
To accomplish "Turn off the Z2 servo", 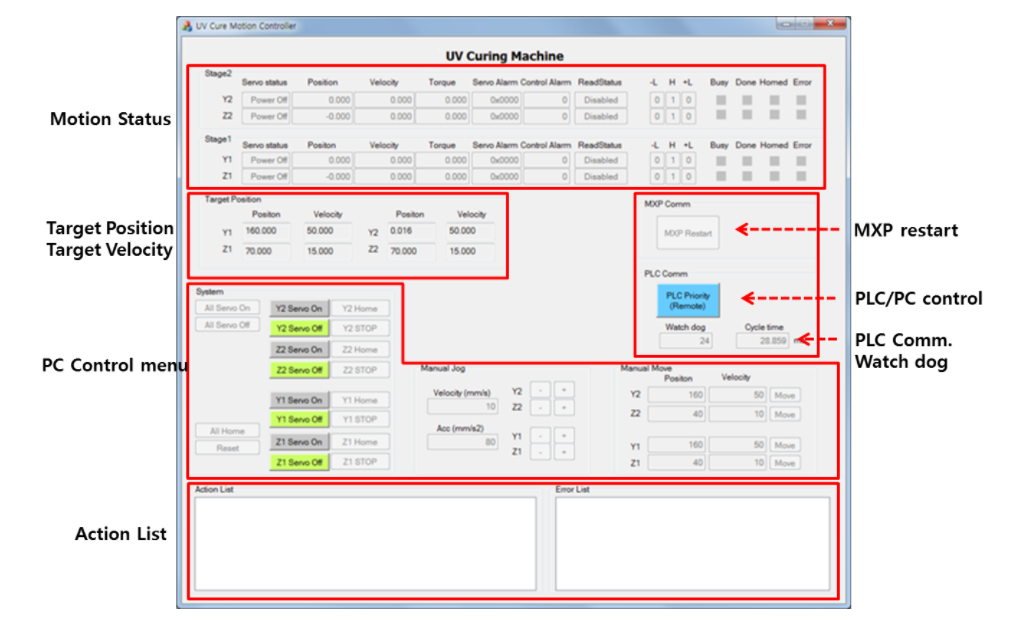I will click(298, 370).
